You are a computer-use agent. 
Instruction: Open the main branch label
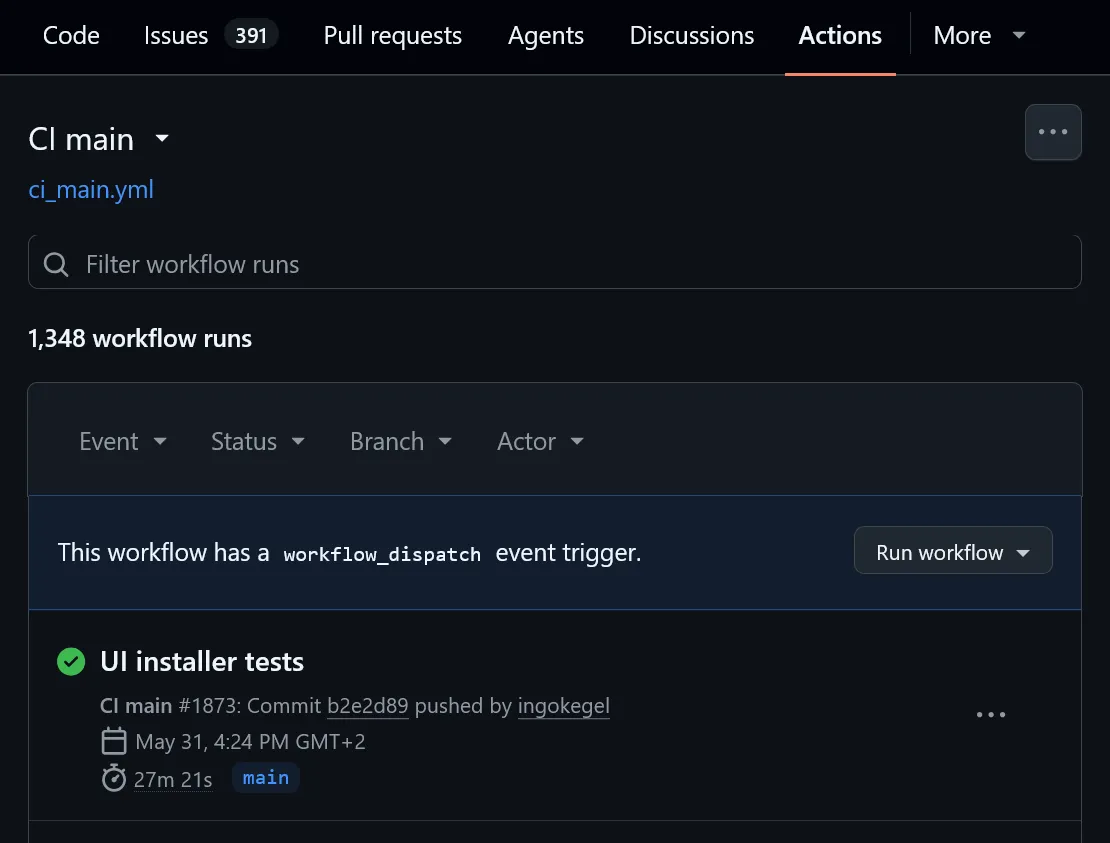(x=265, y=778)
